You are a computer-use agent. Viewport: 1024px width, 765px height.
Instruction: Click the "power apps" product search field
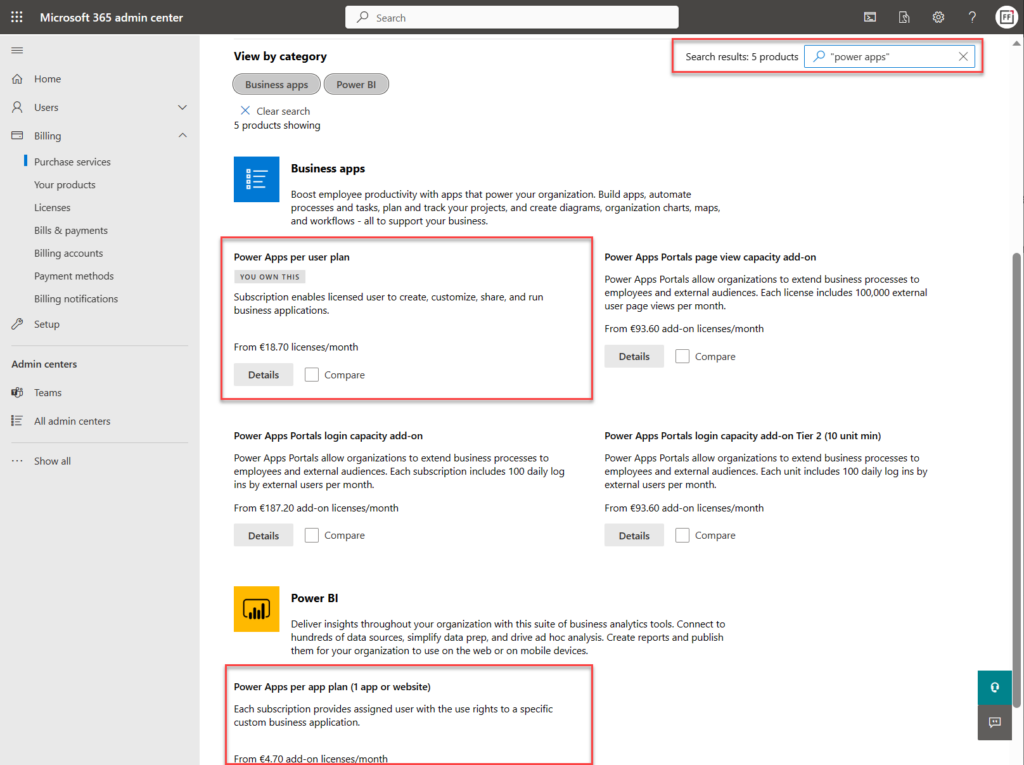(889, 56)
